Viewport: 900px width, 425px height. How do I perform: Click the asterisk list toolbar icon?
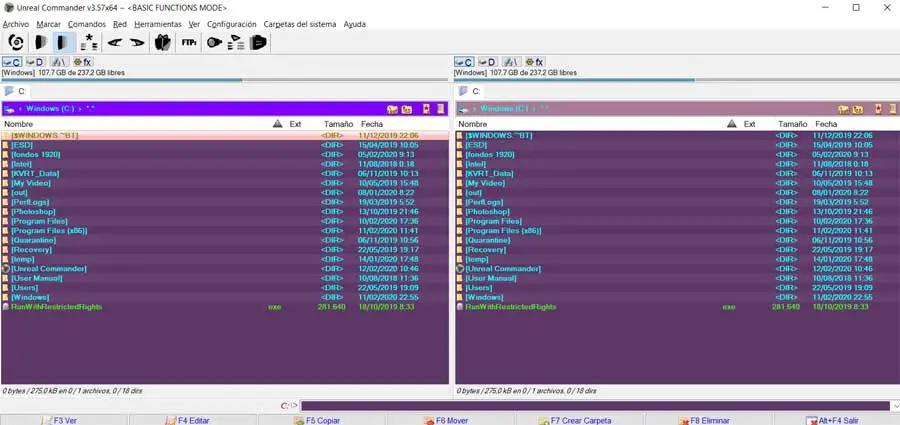click(x=89, y=42)
